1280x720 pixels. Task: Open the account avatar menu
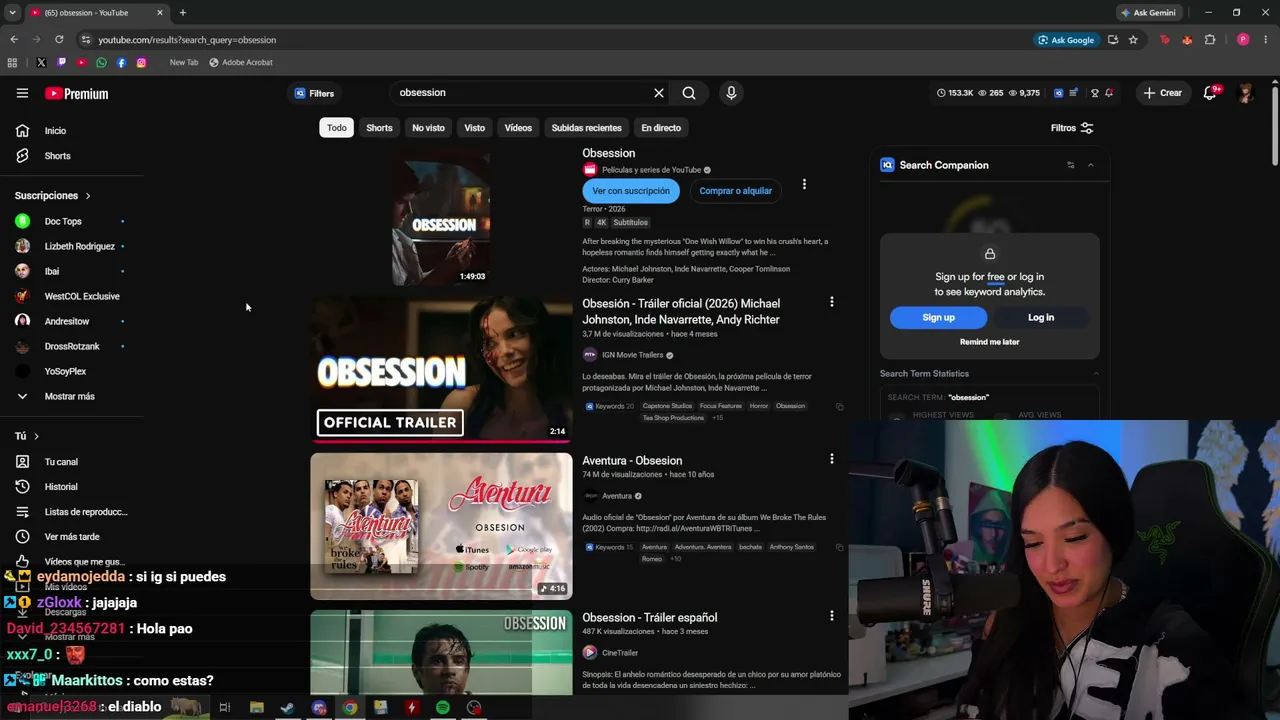pyautogui.click(x=1245, y=93)
